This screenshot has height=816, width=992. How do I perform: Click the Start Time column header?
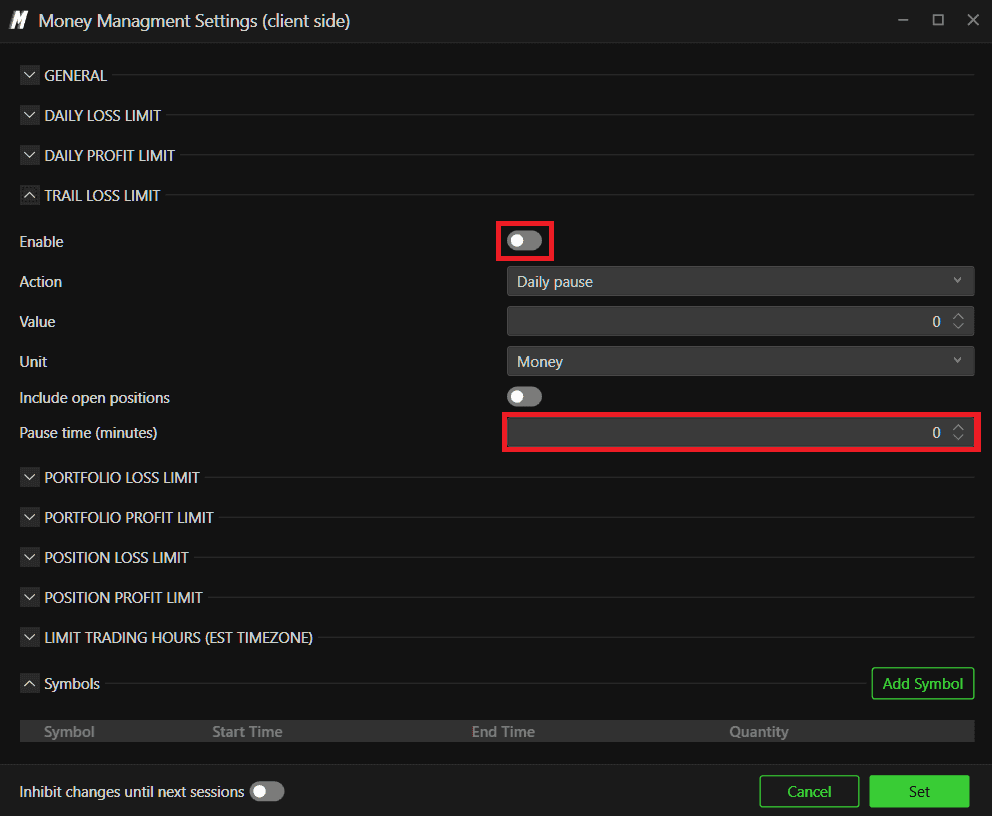tap(247, 731)
